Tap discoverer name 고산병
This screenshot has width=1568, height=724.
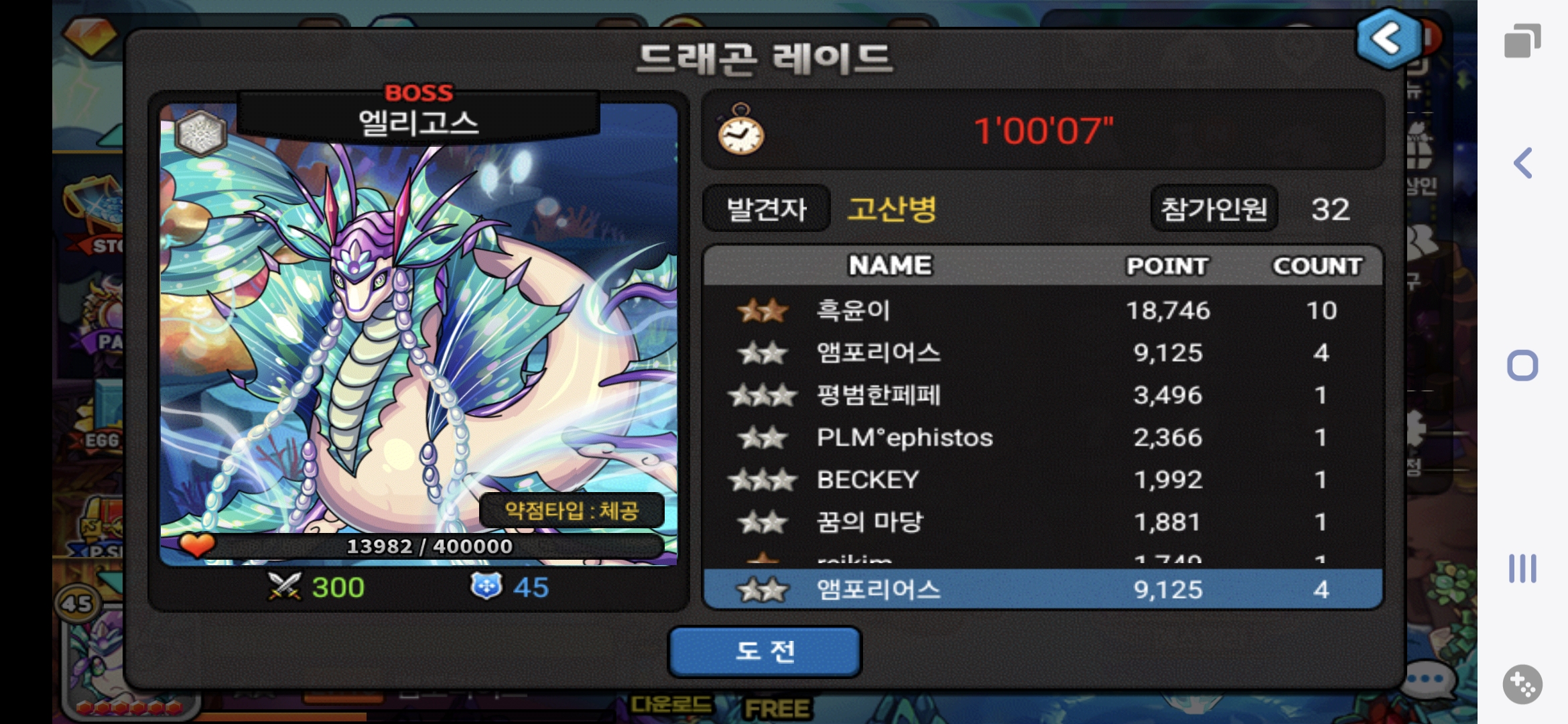(892, 208)
